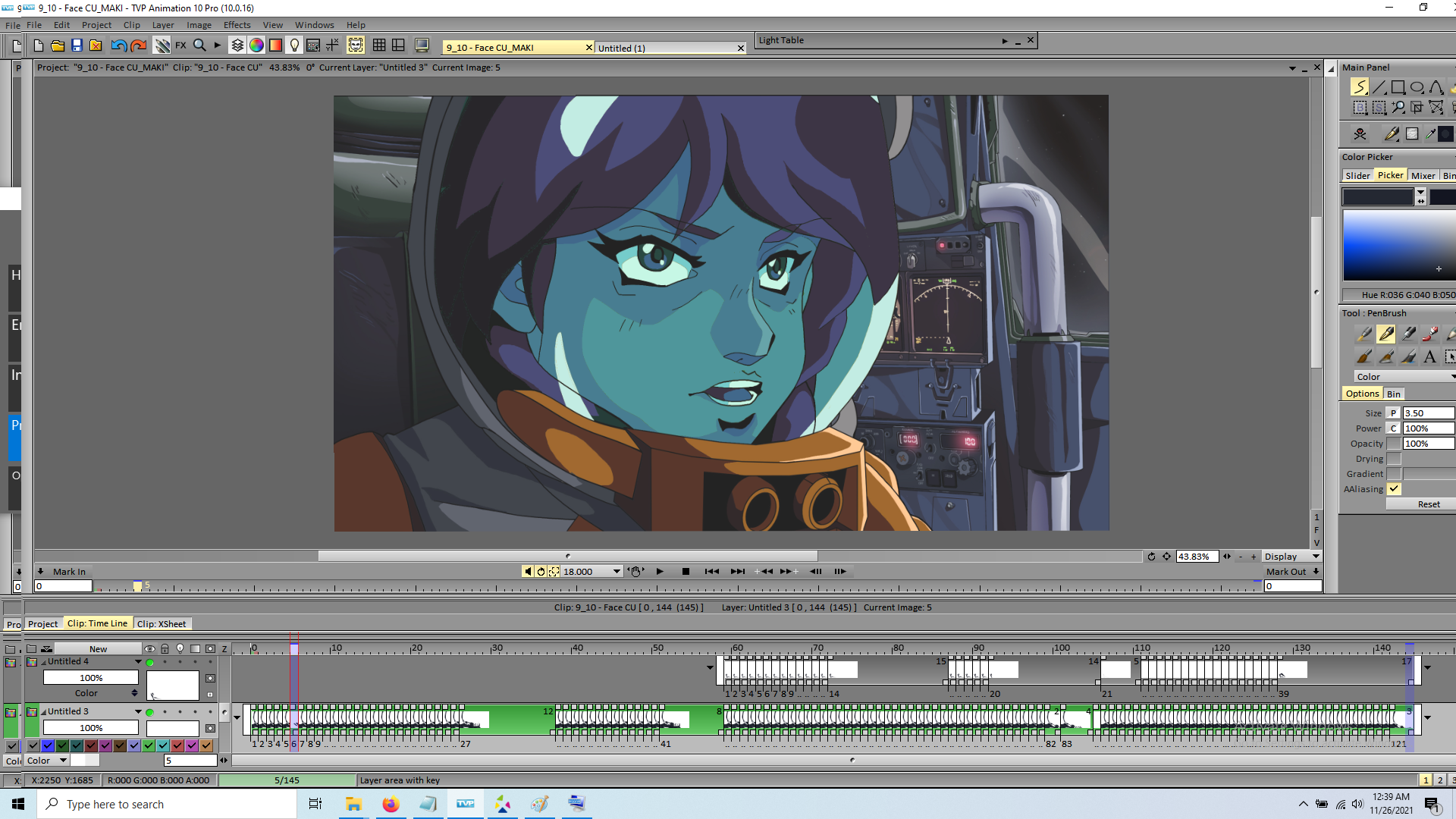Click the magnifier icon in the top toolbar
This screenshot has width=1456, height=819.
click(x=199, y=45)
